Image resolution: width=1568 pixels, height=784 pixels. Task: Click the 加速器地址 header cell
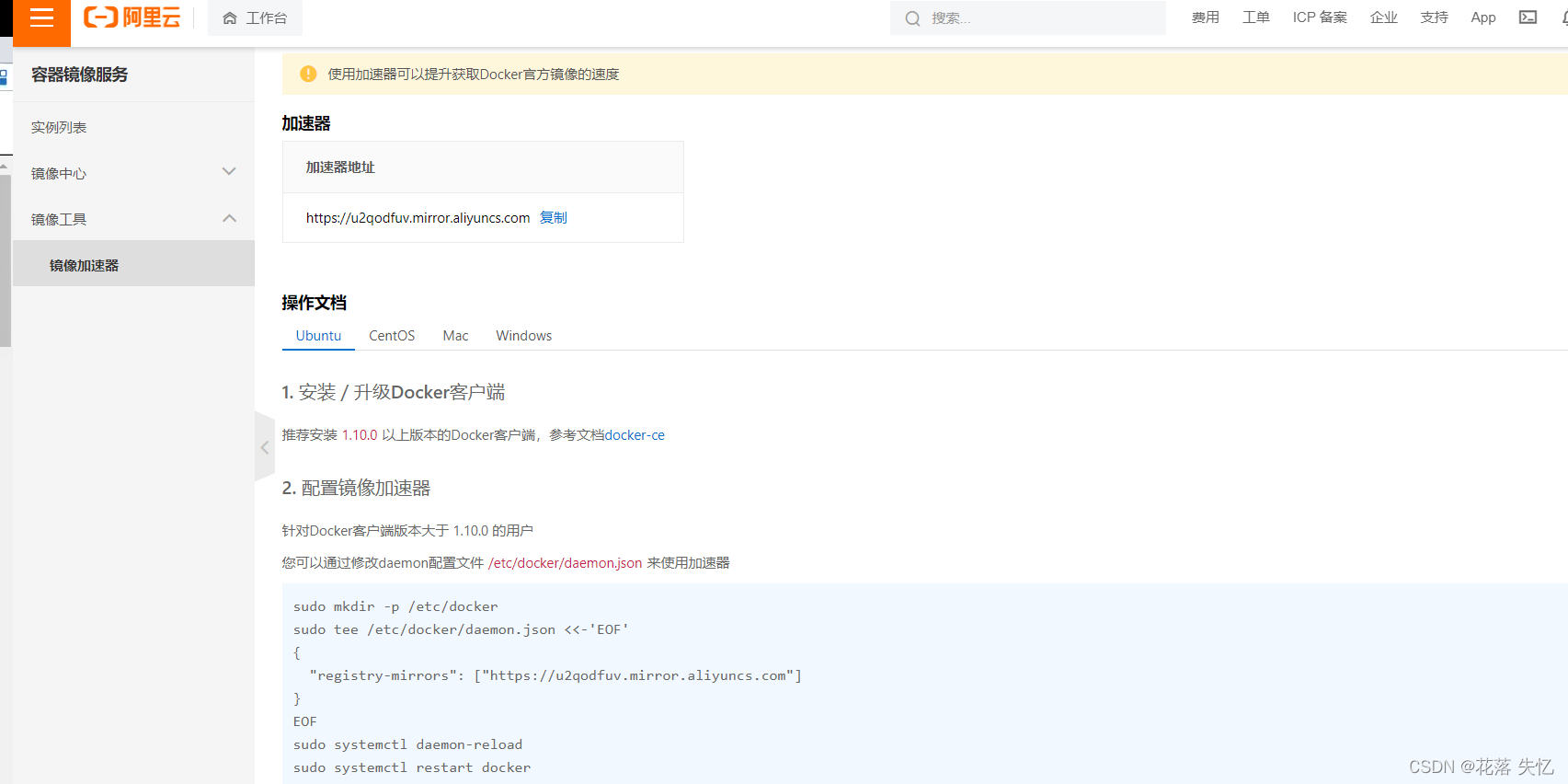click(483, 167)
